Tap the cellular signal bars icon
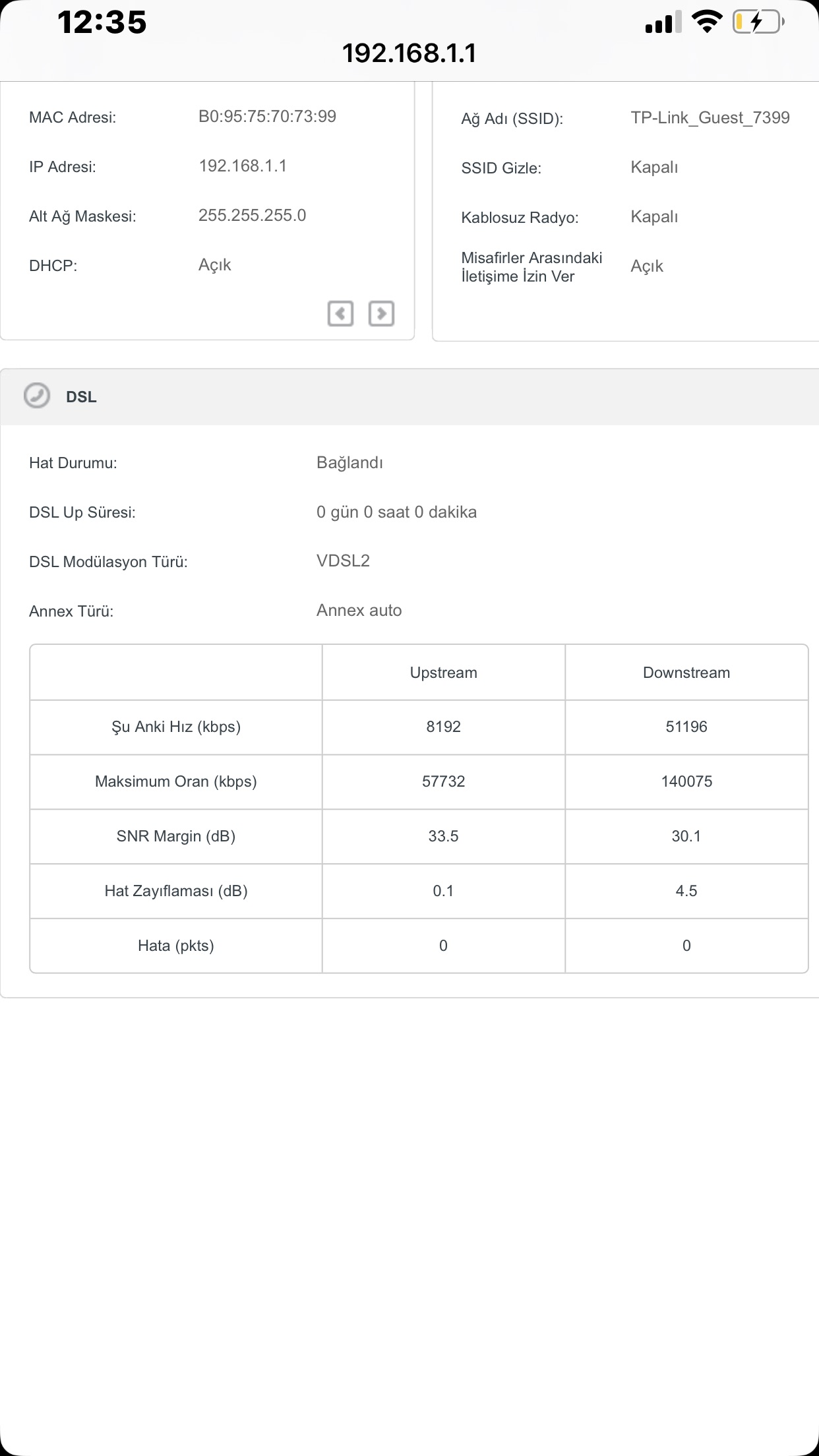819x1456 pixels. 663,23
